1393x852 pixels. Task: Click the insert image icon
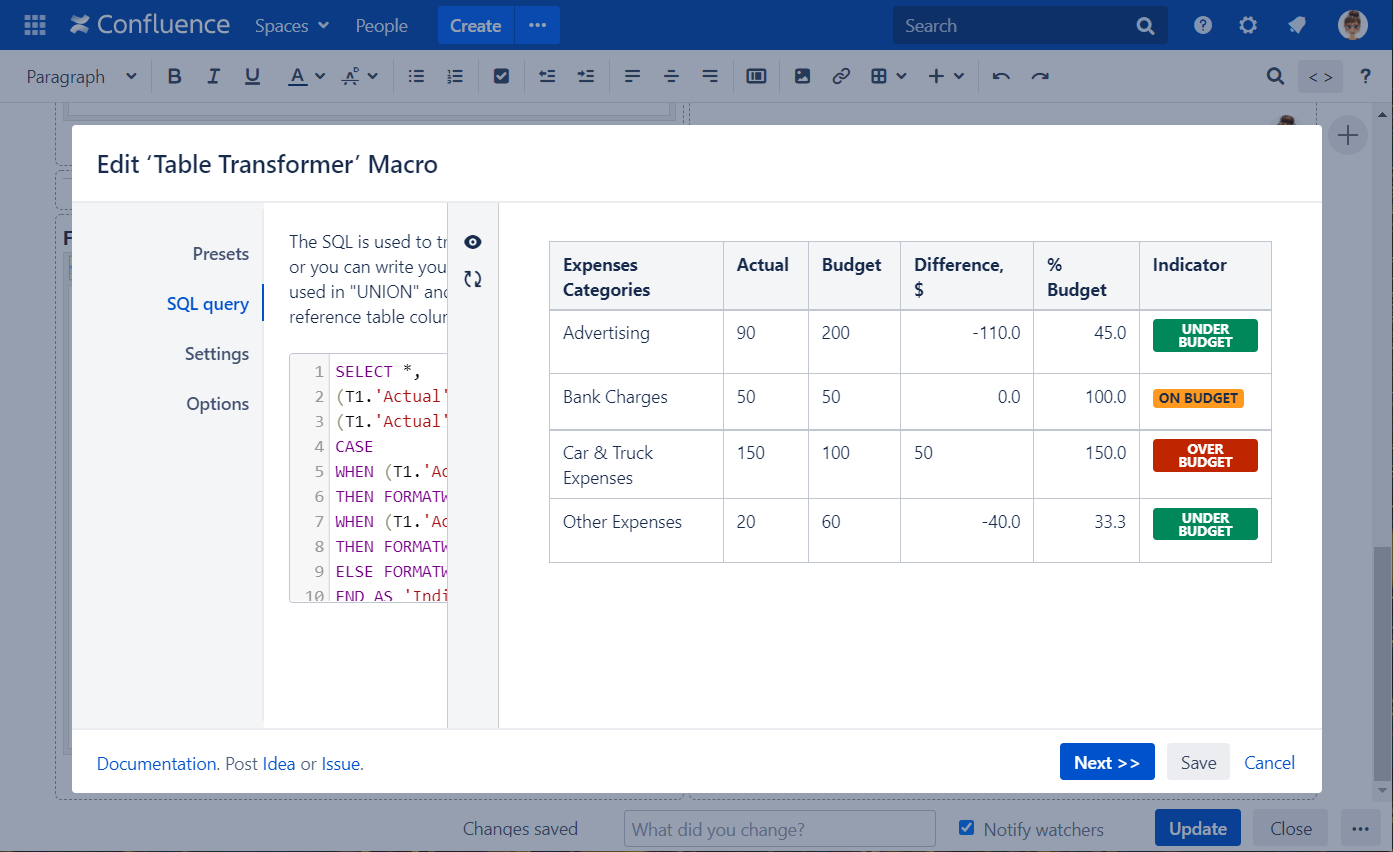click(x=802, y=76)
